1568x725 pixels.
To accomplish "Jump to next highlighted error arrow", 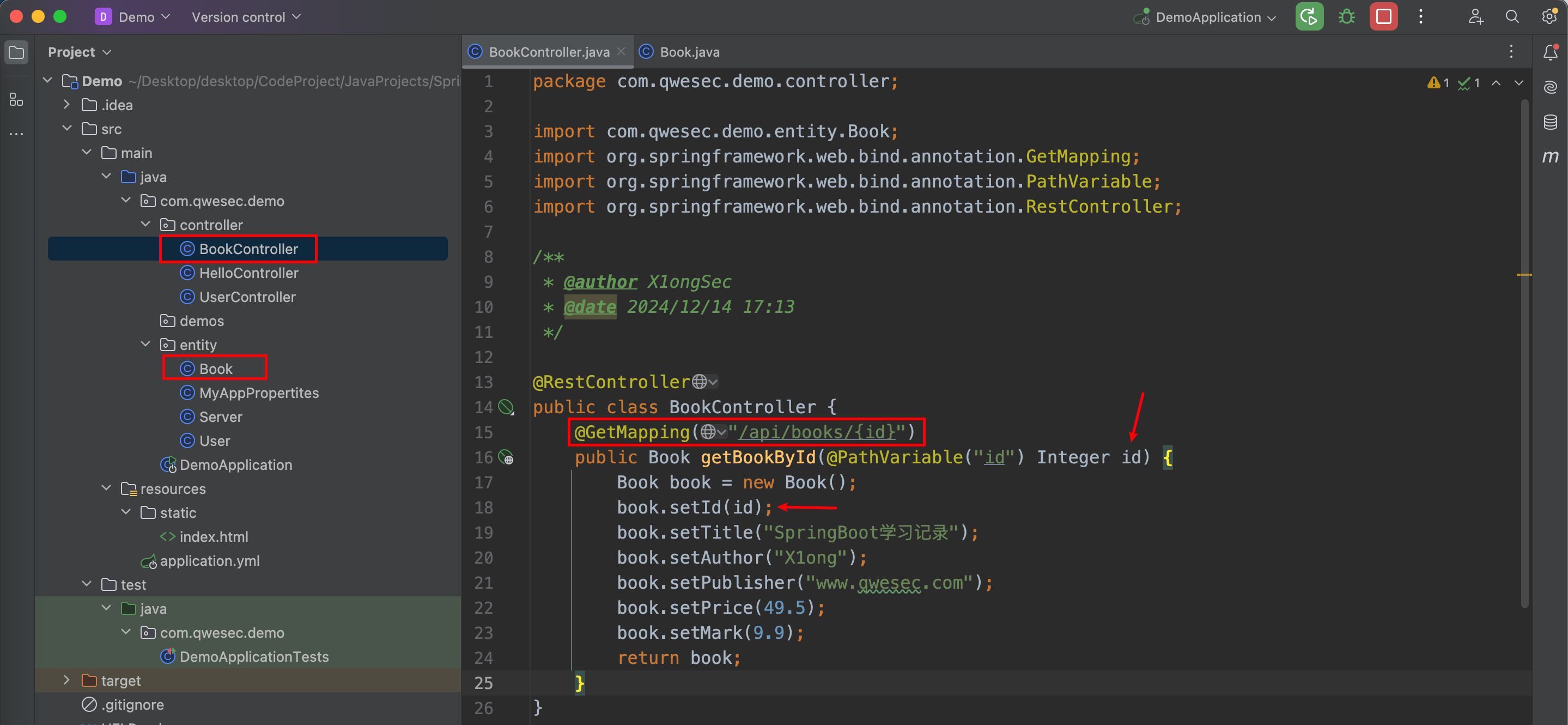I will point(1519,83).
